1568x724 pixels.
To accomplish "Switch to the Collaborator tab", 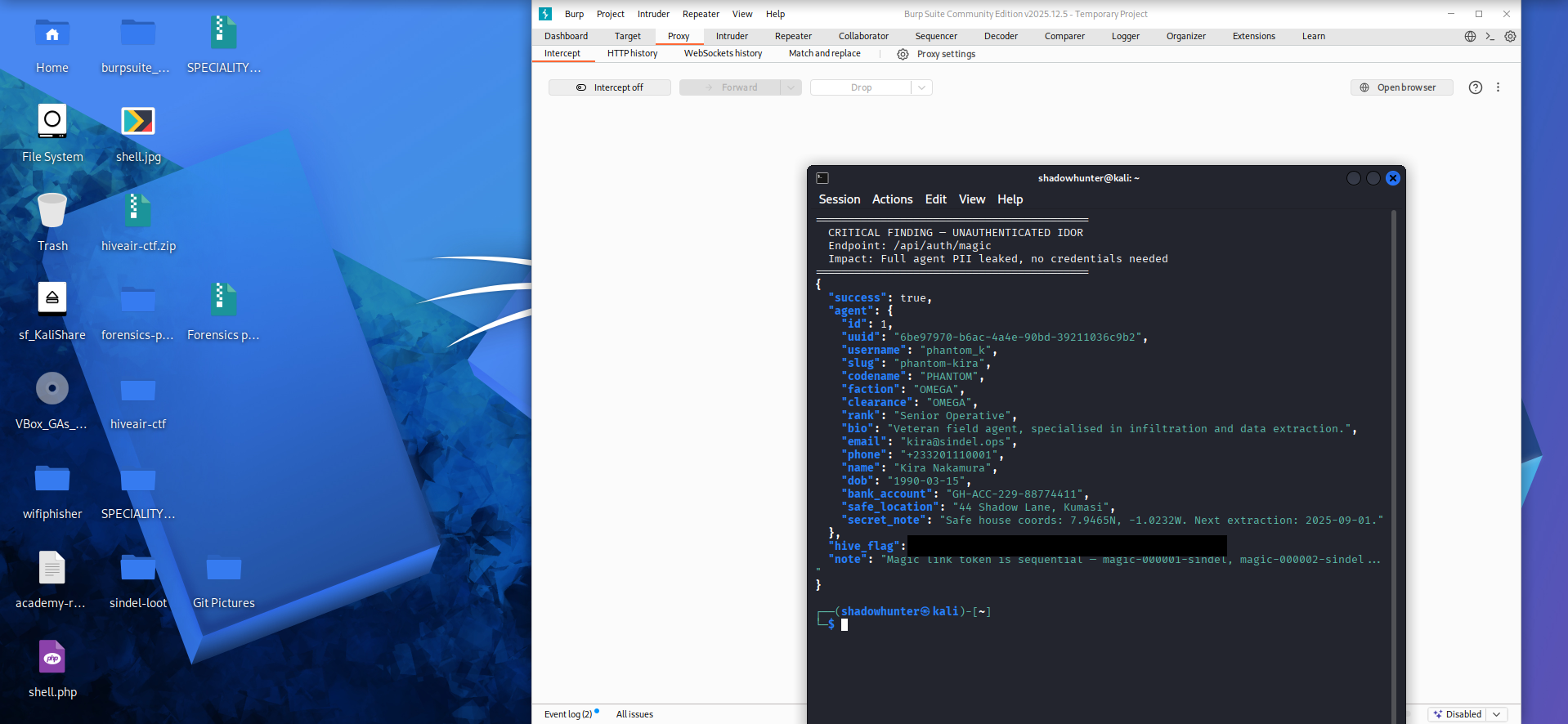I will pyautogui.click(x=863, y=36).
